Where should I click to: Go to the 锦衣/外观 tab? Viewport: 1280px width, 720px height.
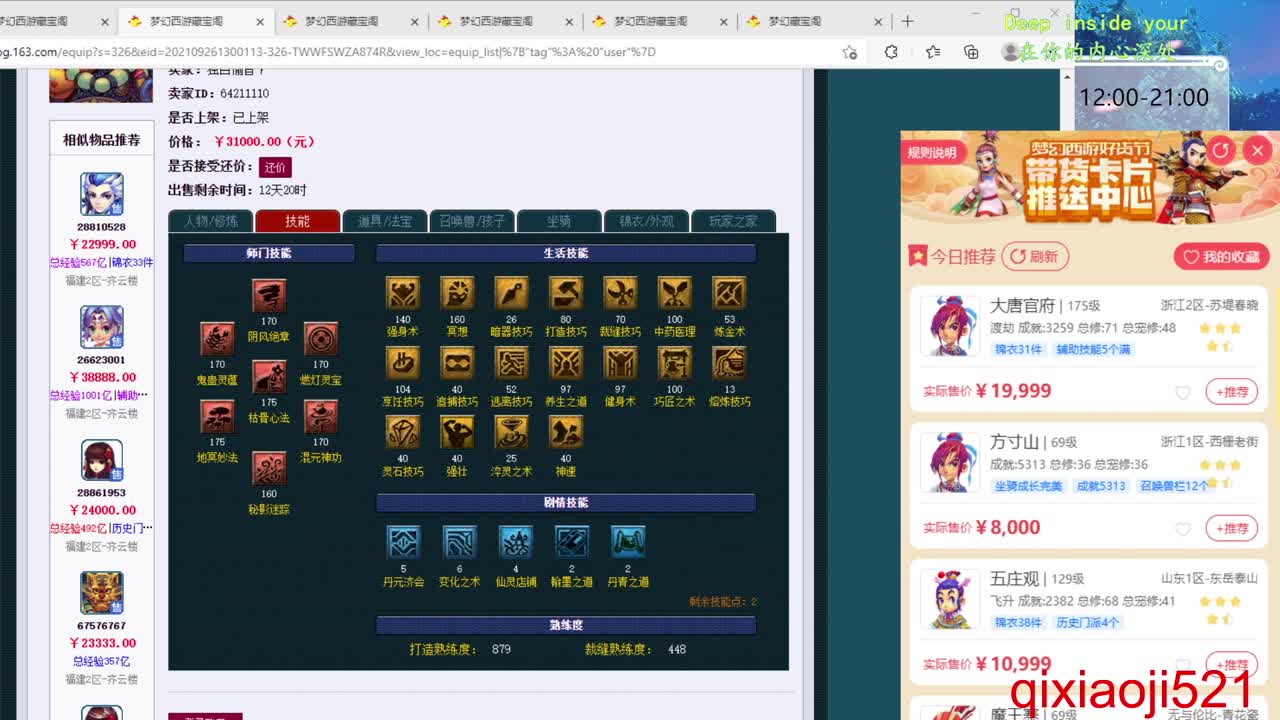pyautogui.click(x=646, y=221)
